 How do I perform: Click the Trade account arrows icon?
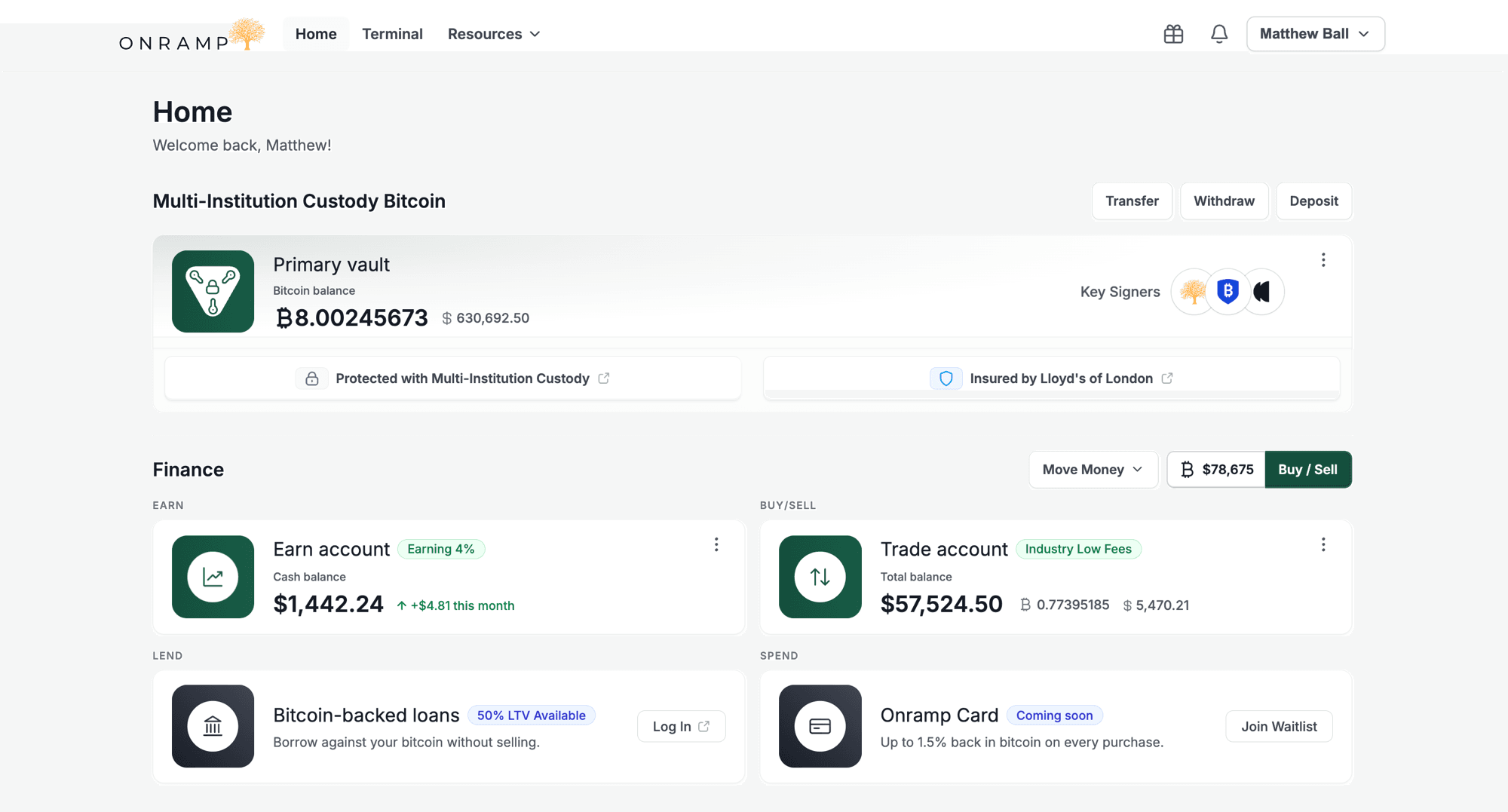pos(820,578)
